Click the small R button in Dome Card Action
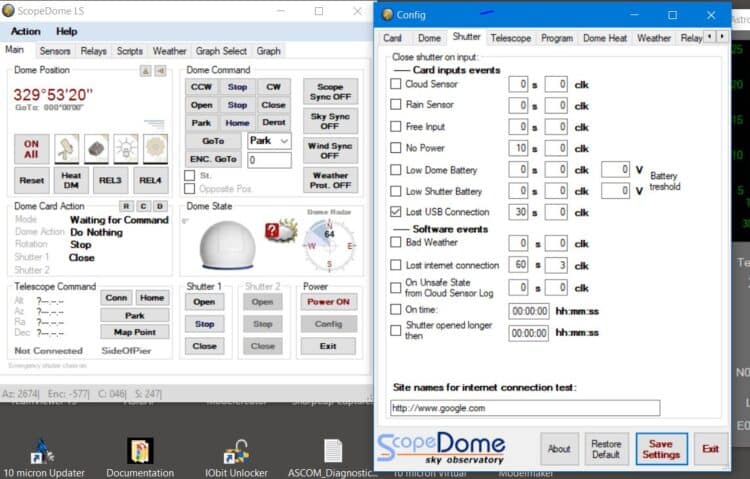 126,206
